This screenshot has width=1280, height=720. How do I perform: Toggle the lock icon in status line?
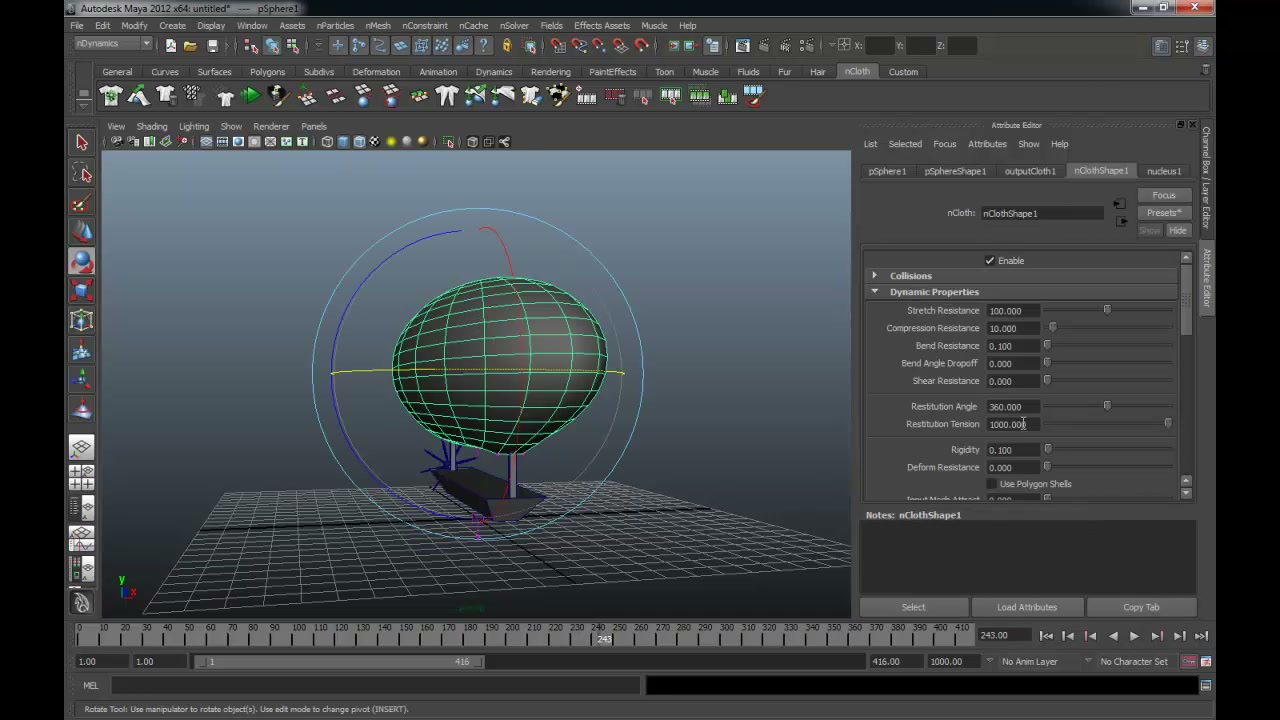tap(507, 45)
